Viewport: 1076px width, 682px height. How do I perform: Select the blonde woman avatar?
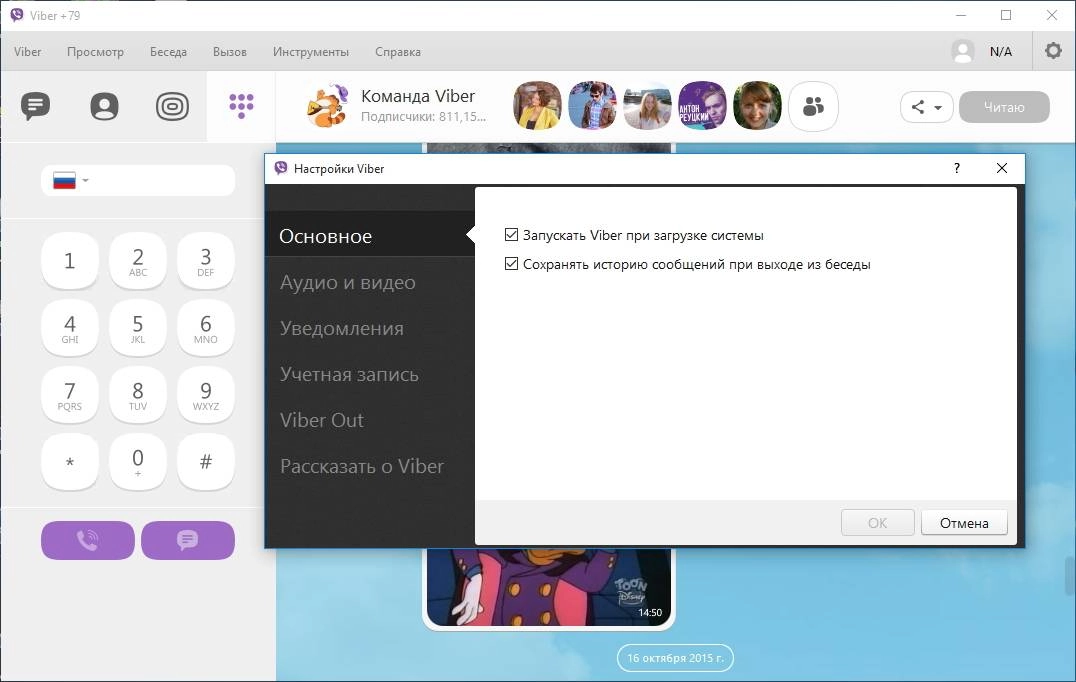pyautogui.click(x=647, y=106)
